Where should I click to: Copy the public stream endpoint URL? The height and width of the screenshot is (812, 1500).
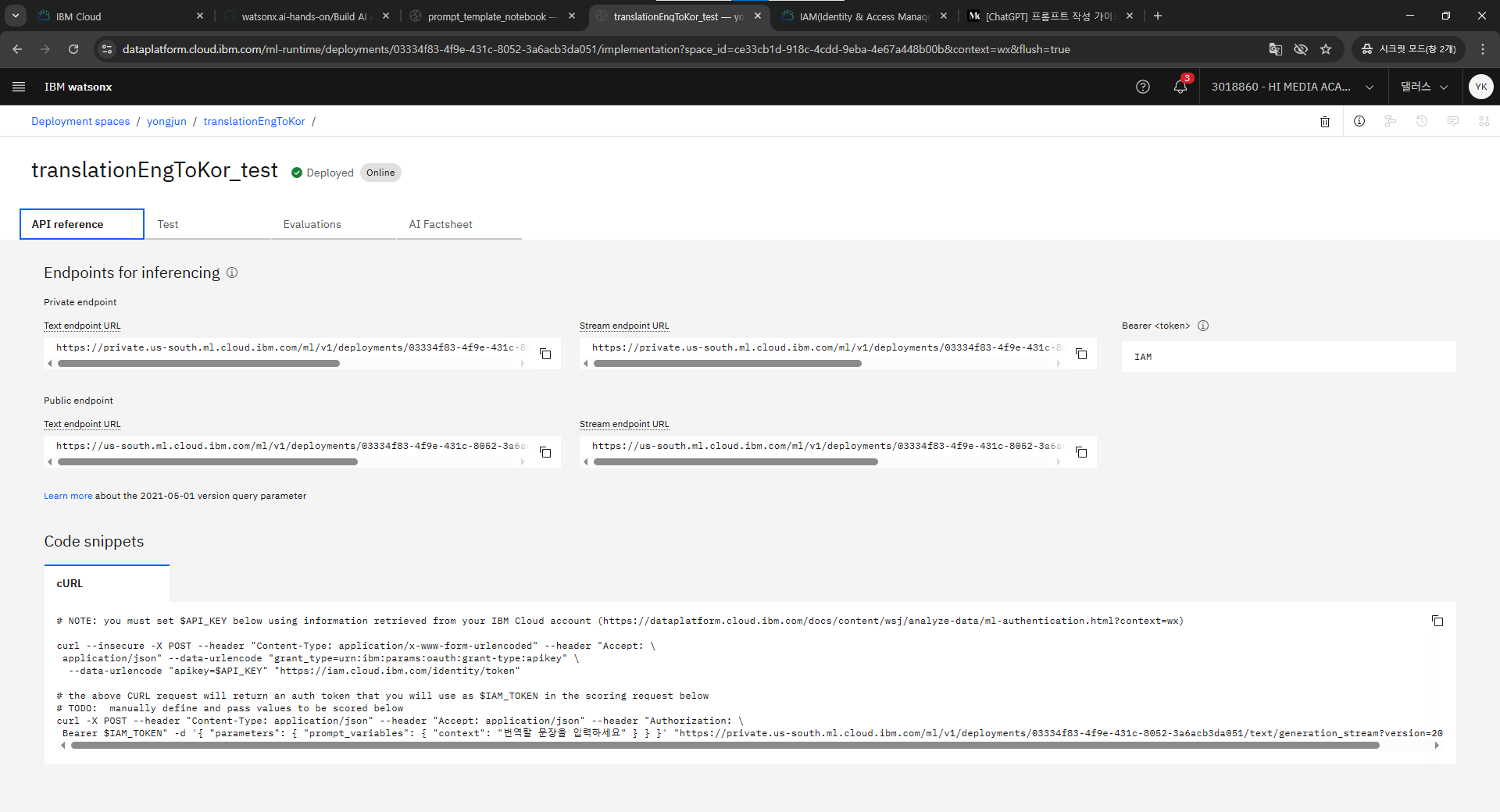point(1081,452)
